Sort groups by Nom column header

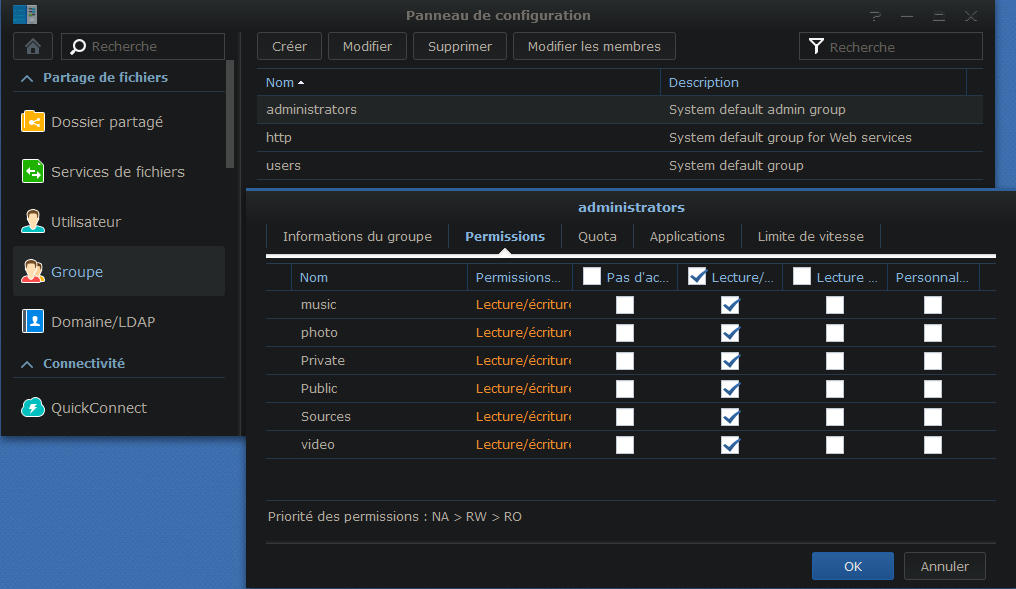(x=285, y=83)
